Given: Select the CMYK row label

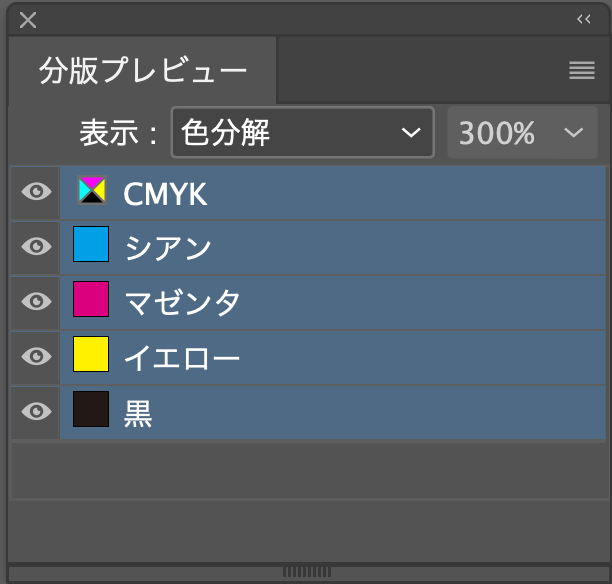Looking at the screenshot, I should pos(165,194).
